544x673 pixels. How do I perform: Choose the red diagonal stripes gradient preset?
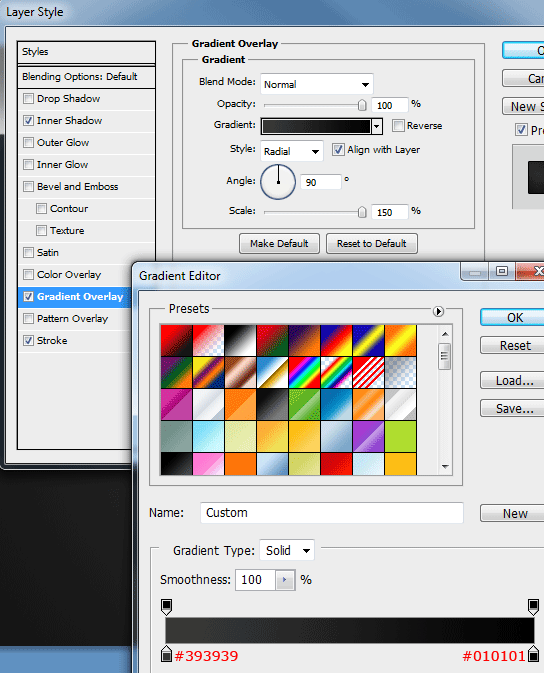368,373
